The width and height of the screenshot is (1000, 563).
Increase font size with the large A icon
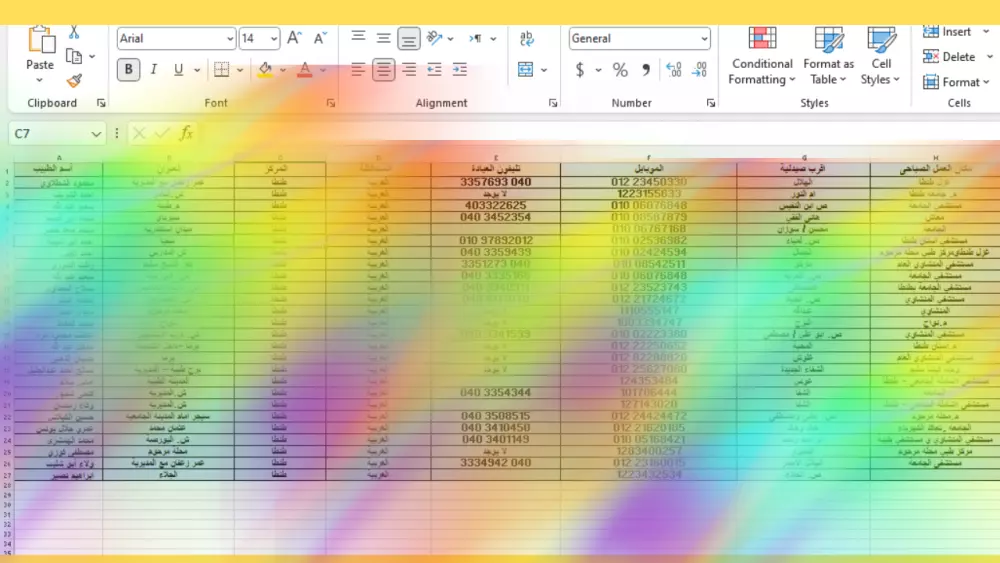tap(294, 38)
